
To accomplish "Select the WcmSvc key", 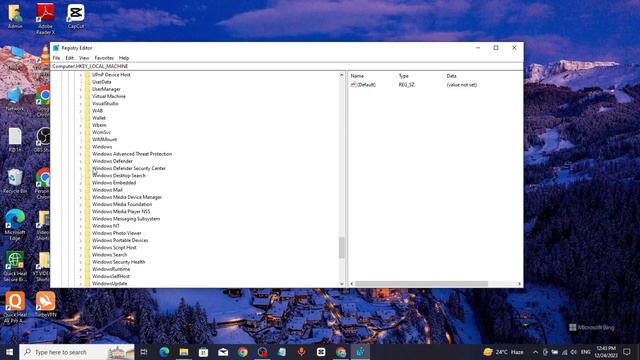I will tap(101, 132).
